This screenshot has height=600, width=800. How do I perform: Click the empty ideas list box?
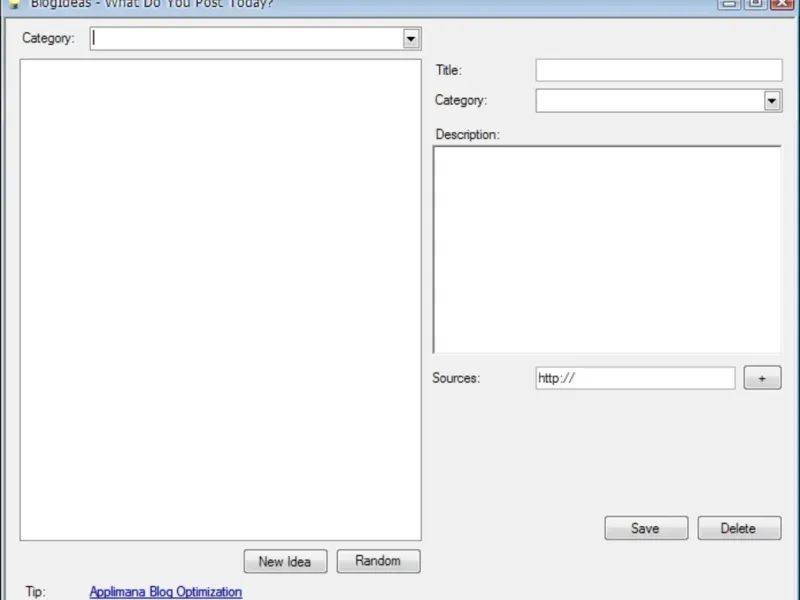(x=220, y=300)
